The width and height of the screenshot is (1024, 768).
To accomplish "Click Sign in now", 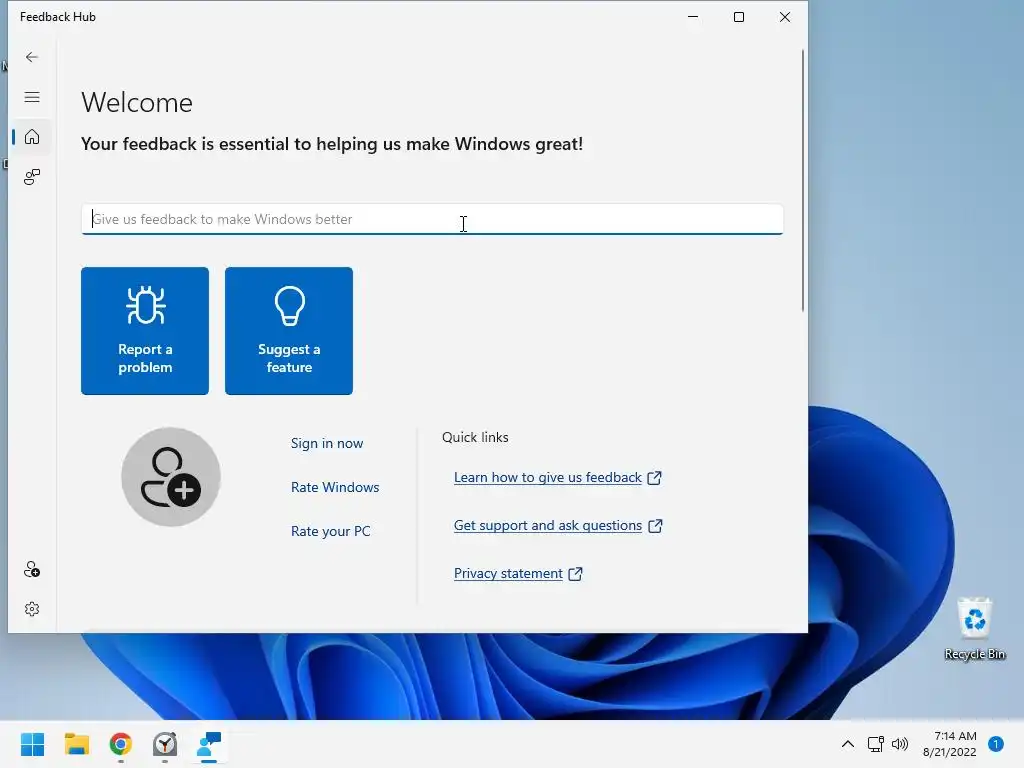I will (x=327, y=443).
